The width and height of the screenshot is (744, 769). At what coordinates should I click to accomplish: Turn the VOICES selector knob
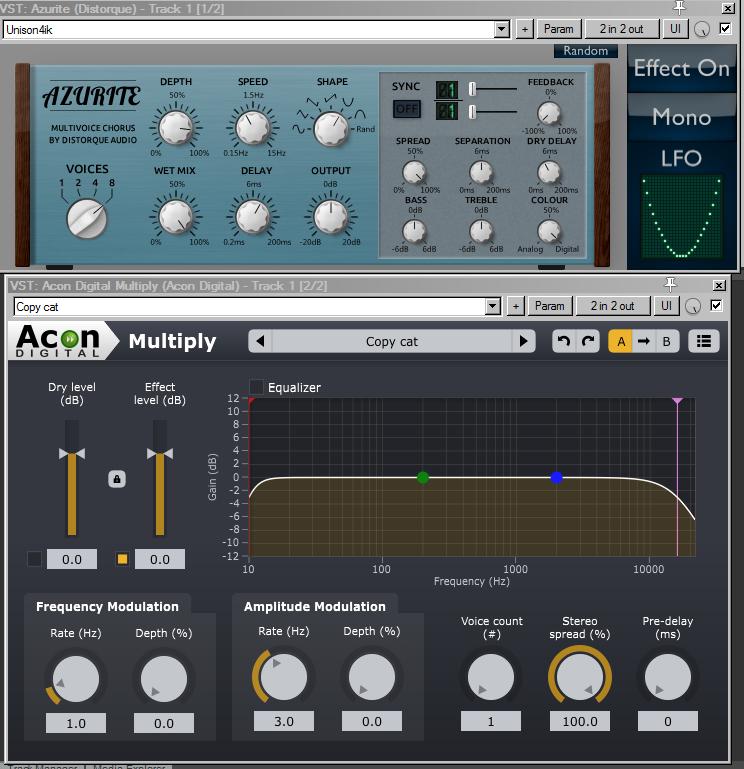click(87, 219)
